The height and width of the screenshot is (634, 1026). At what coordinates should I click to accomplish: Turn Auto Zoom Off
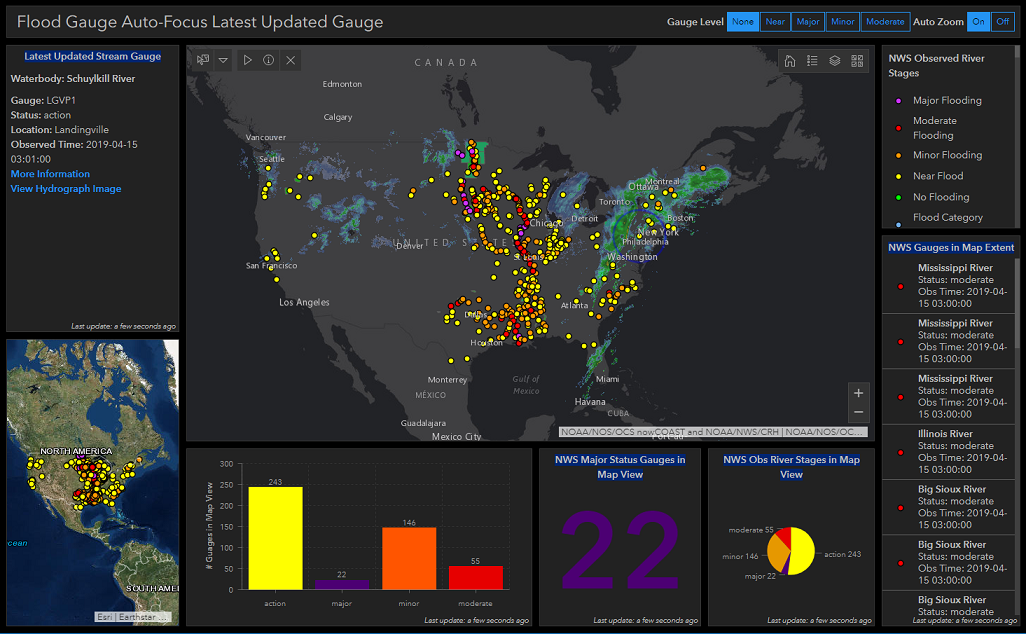pyautogui.click(x=1003, y=21)
